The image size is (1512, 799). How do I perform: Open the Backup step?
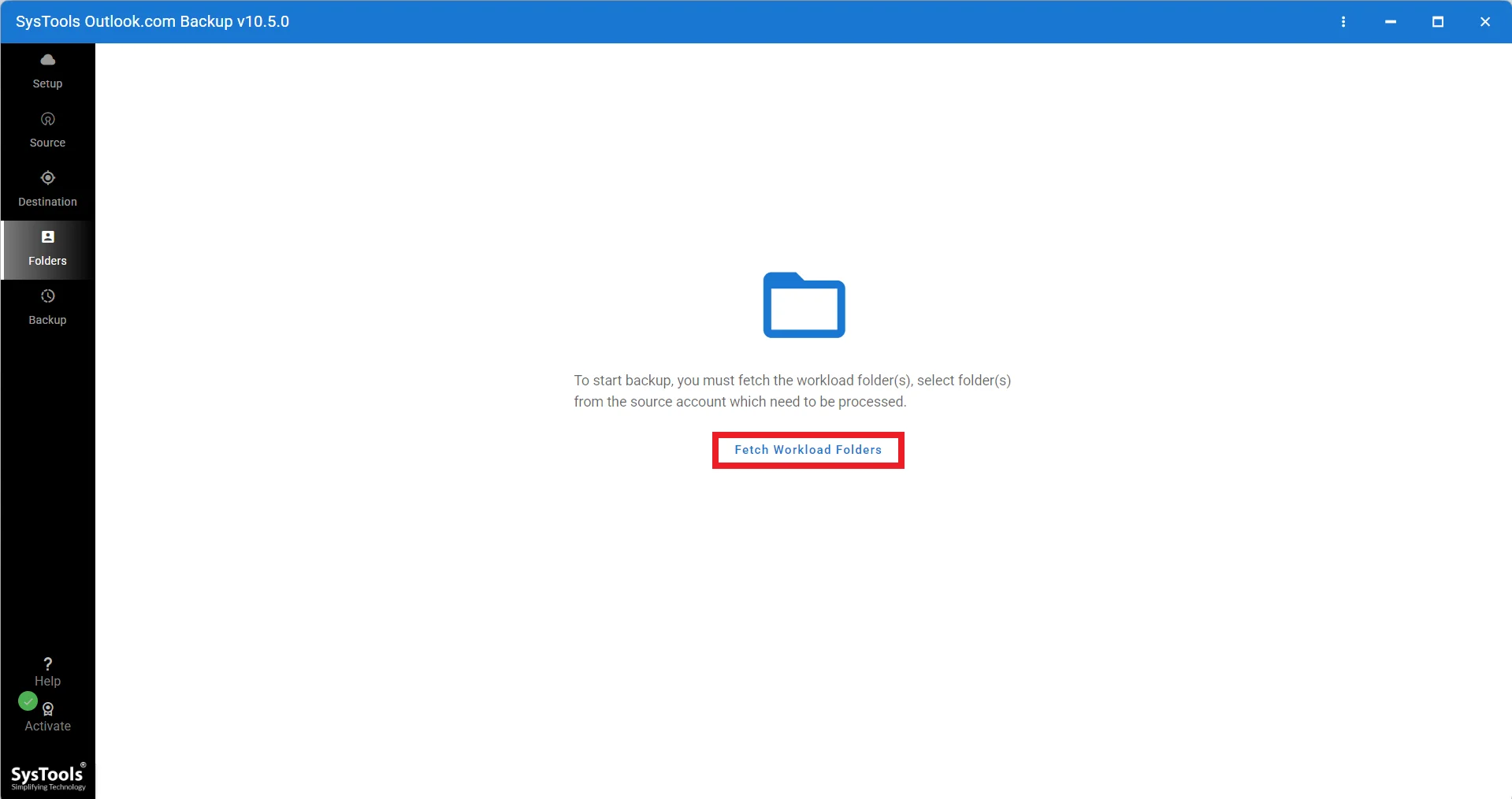click(47, 308)
